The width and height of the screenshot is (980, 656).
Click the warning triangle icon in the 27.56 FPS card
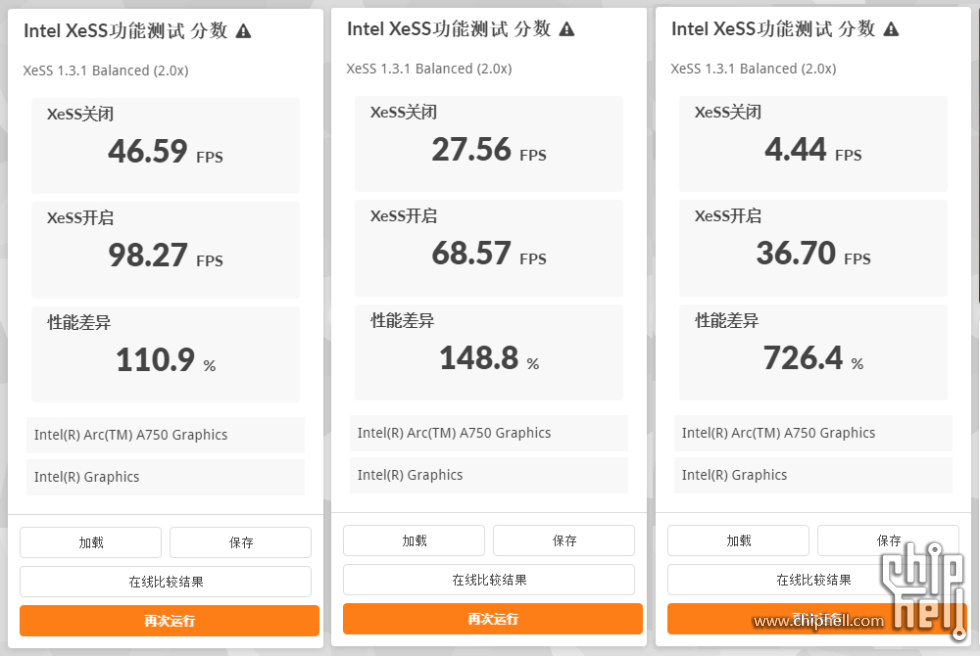[x=566, y=29]
